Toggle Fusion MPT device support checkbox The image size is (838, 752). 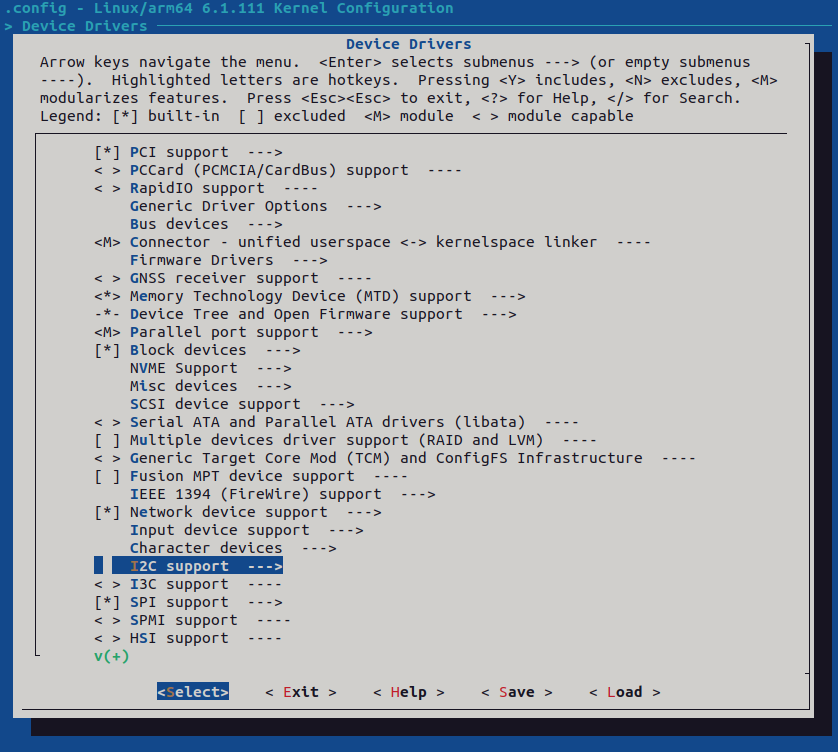point(107,476)
